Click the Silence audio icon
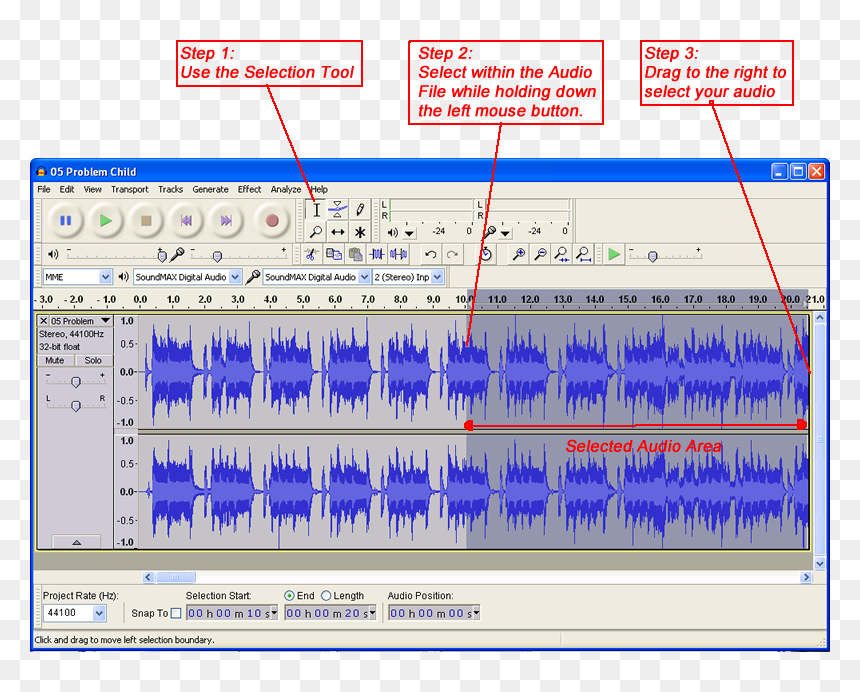Screen dimensions: 860x692 point(398,254)
